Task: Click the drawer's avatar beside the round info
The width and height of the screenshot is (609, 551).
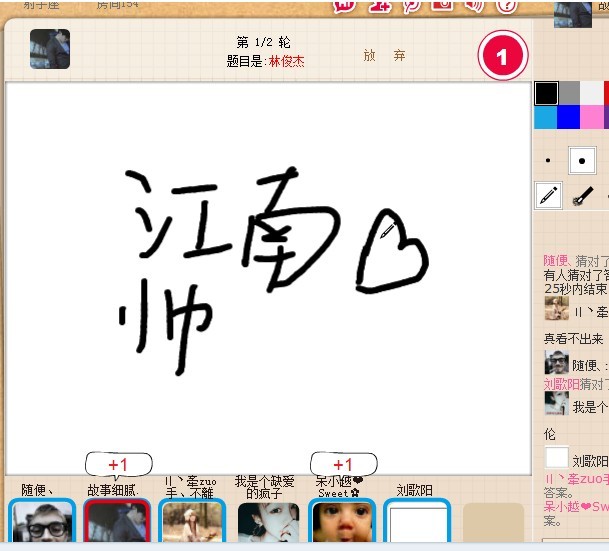Action: point(50,49)
